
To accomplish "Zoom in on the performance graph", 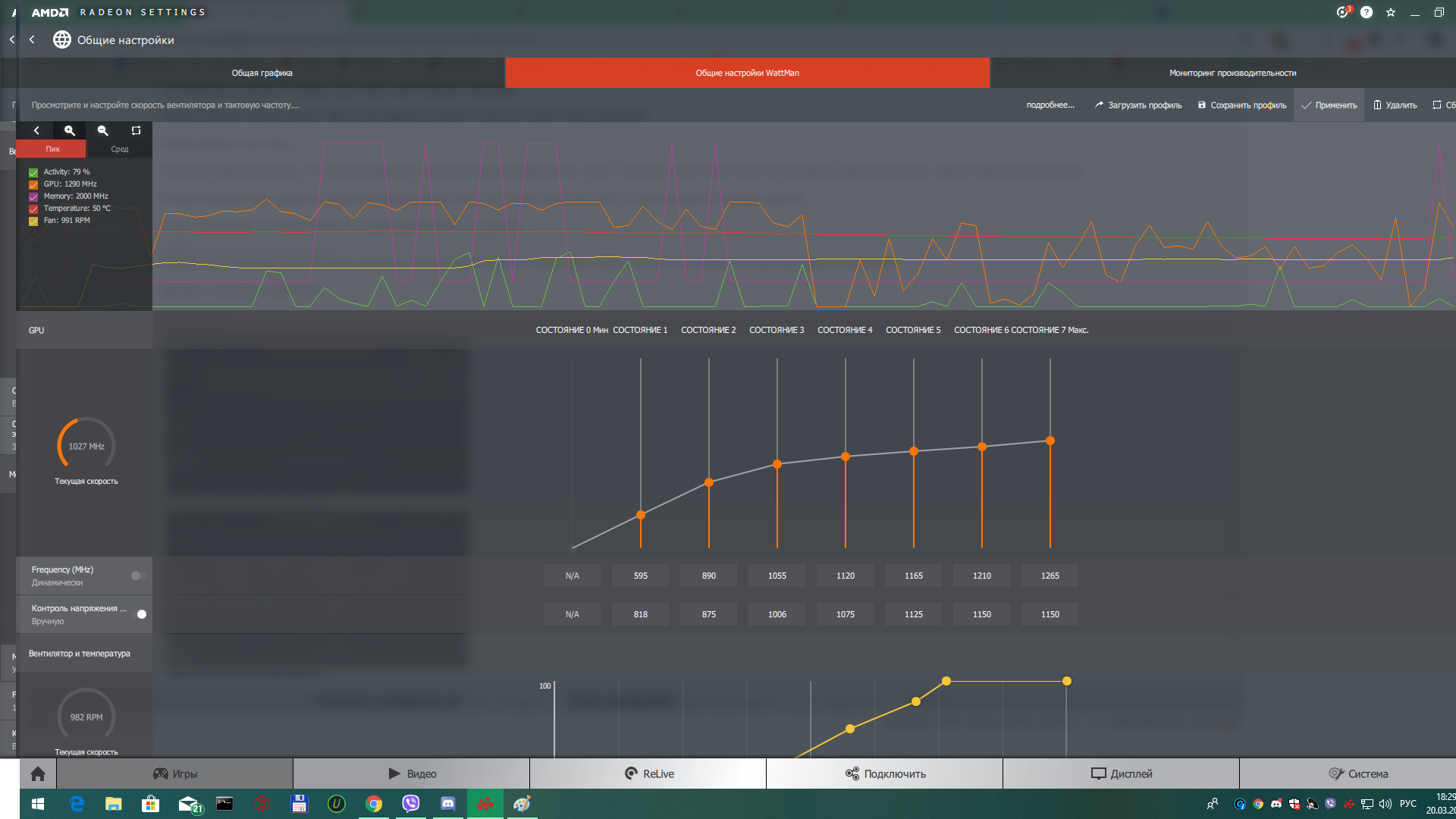I will click(70, 130).
